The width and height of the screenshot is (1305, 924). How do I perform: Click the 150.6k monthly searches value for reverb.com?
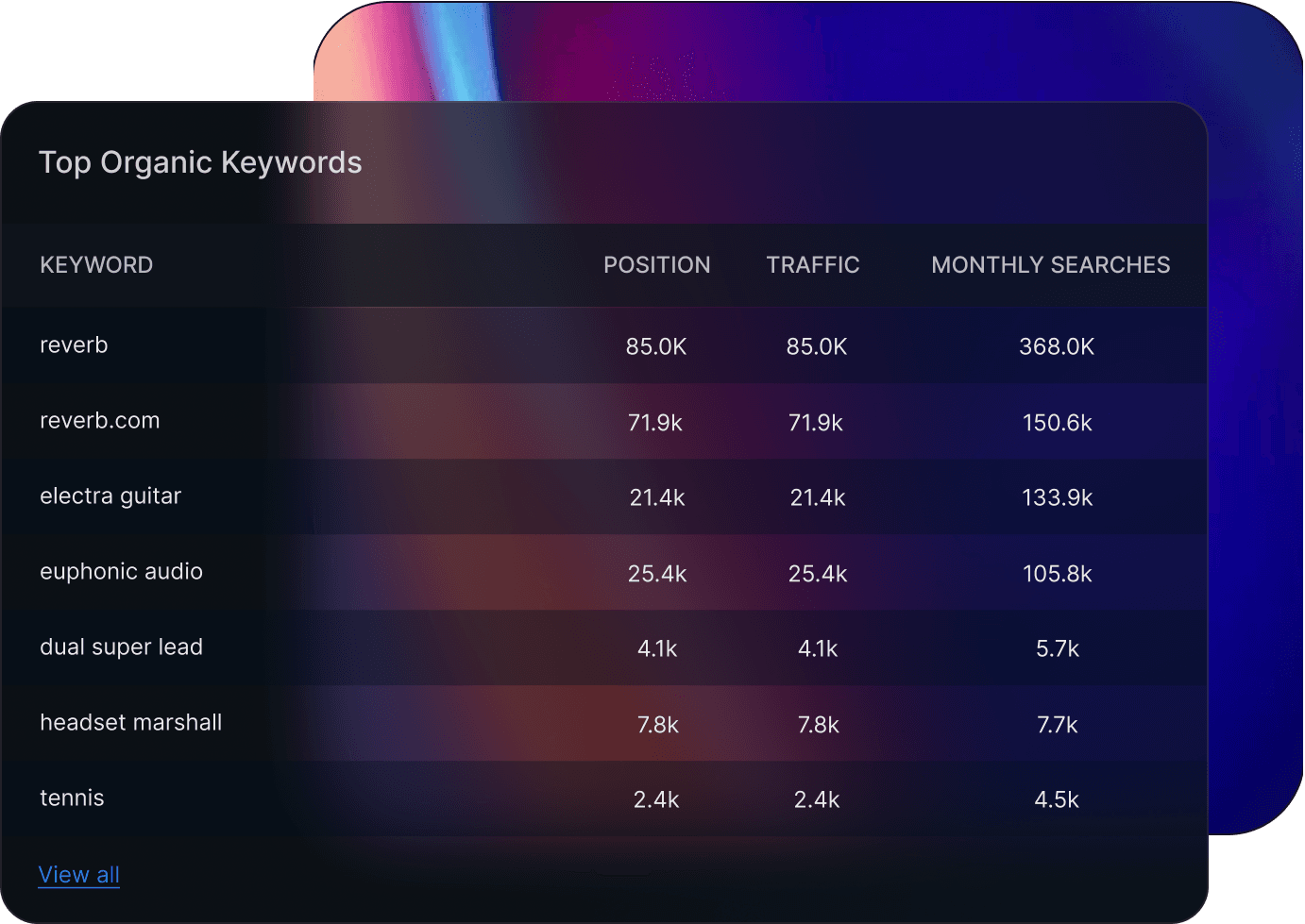1057,423
